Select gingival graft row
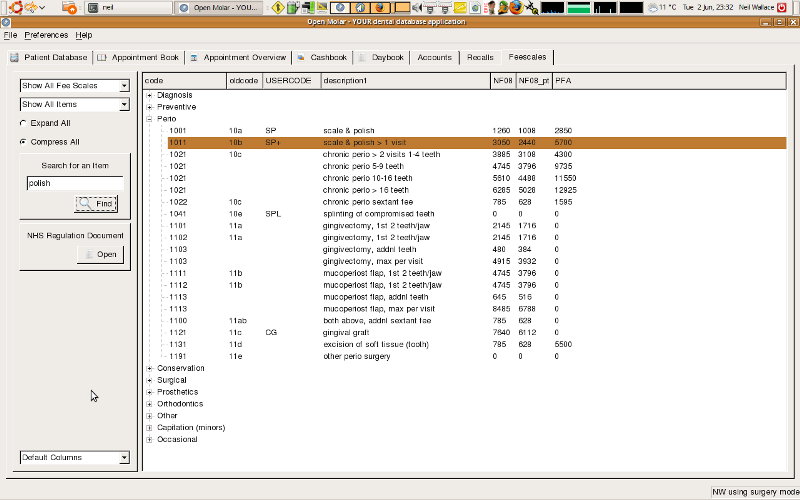 point(477,333)
